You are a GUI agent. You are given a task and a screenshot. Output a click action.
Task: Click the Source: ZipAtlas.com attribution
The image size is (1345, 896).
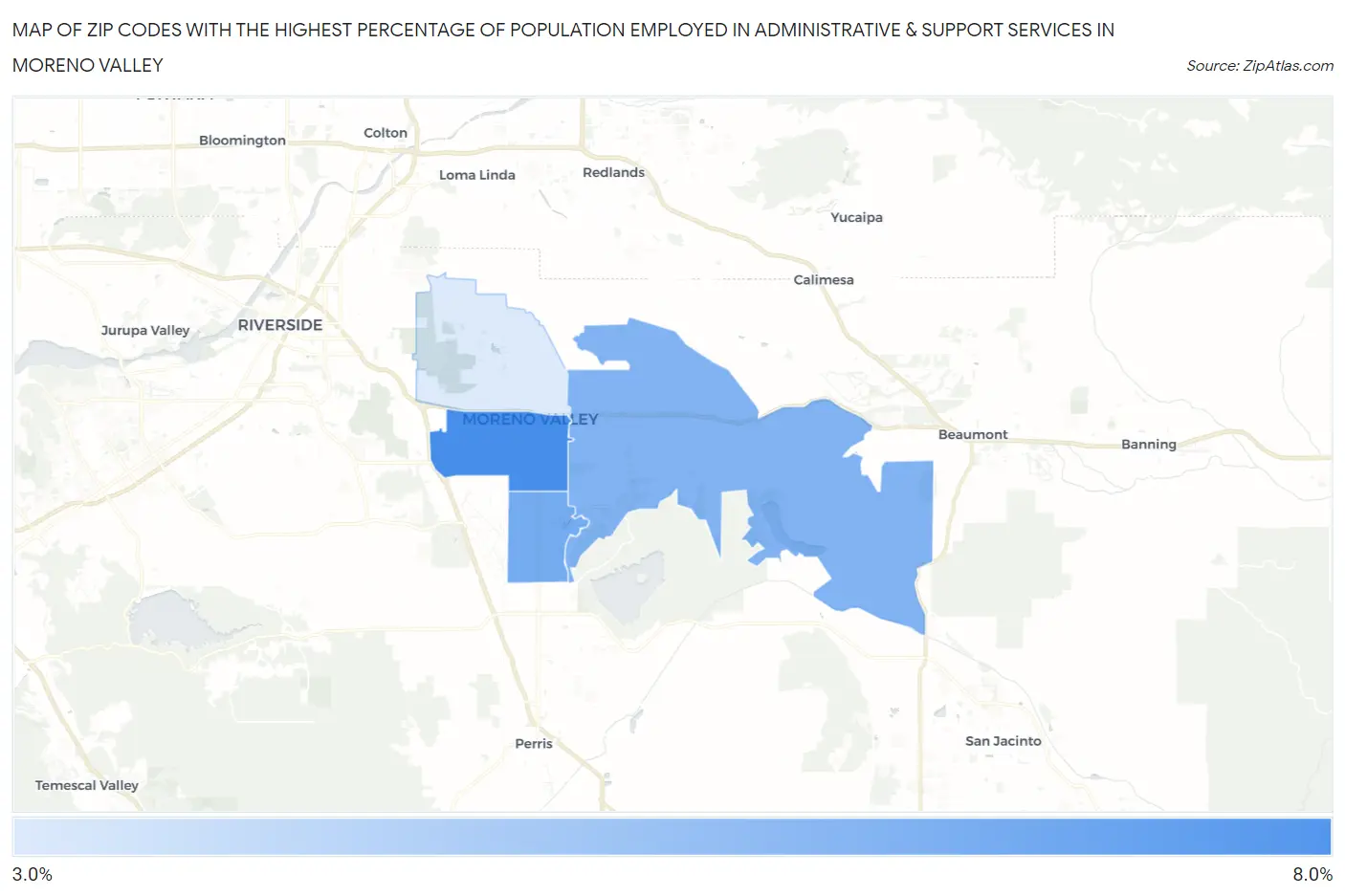click(1259, 65)
